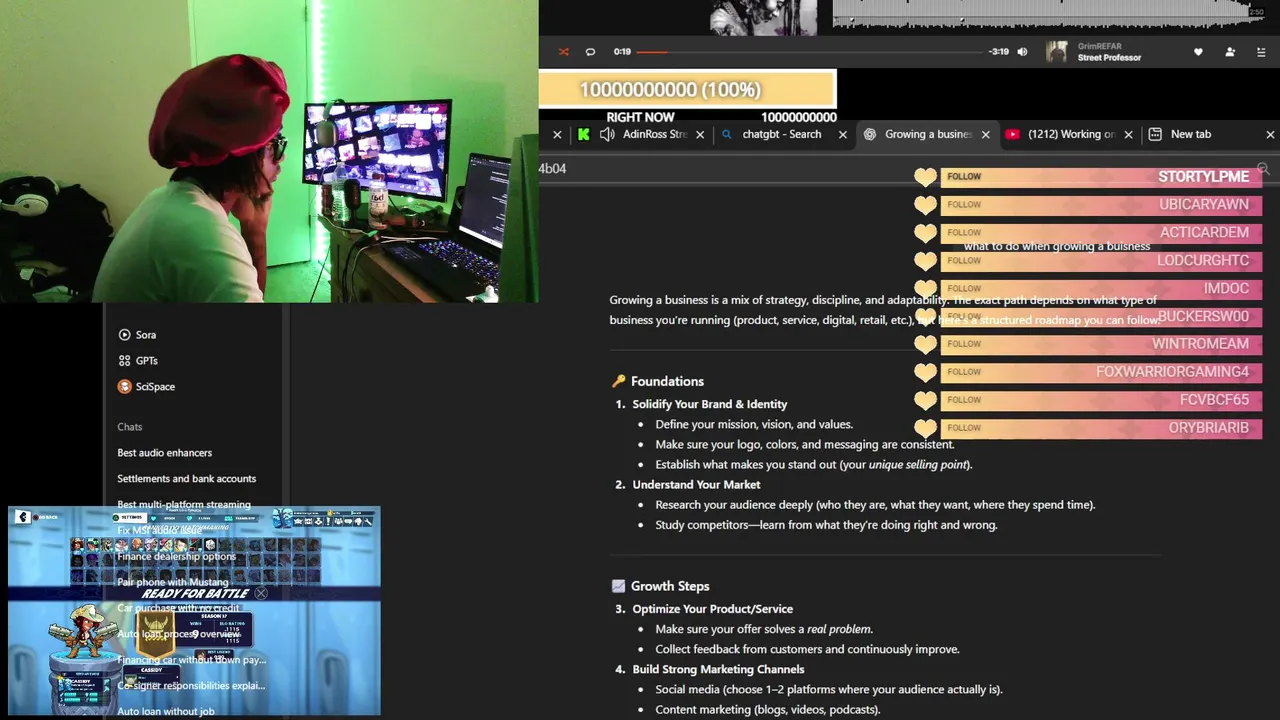This screenshot has width=1280, height=720.
Task: Click the heart icon beside ORYBRIARIB
Action: [x=925, y=428]
